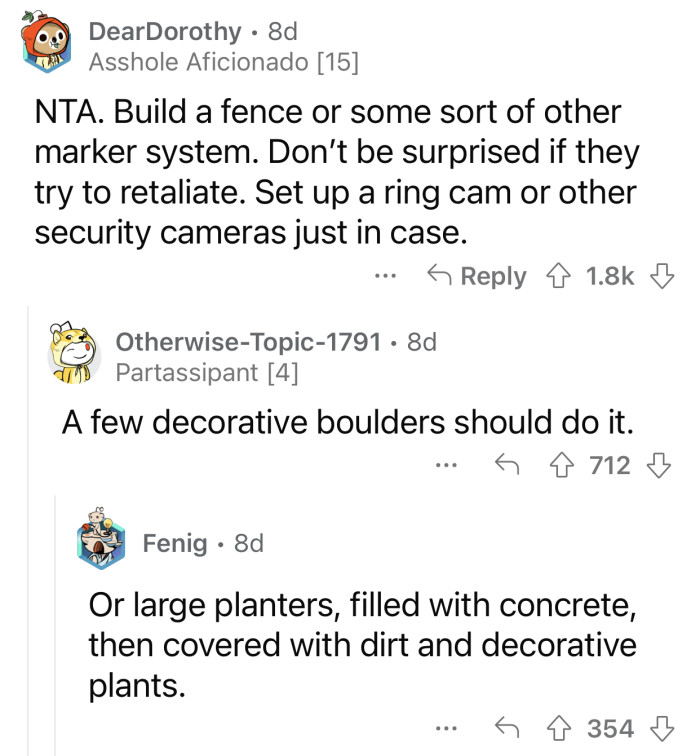Open Otherwise-Topic-1791's profile
Viewport: 700px width, 756px height.
pos(249,342)
